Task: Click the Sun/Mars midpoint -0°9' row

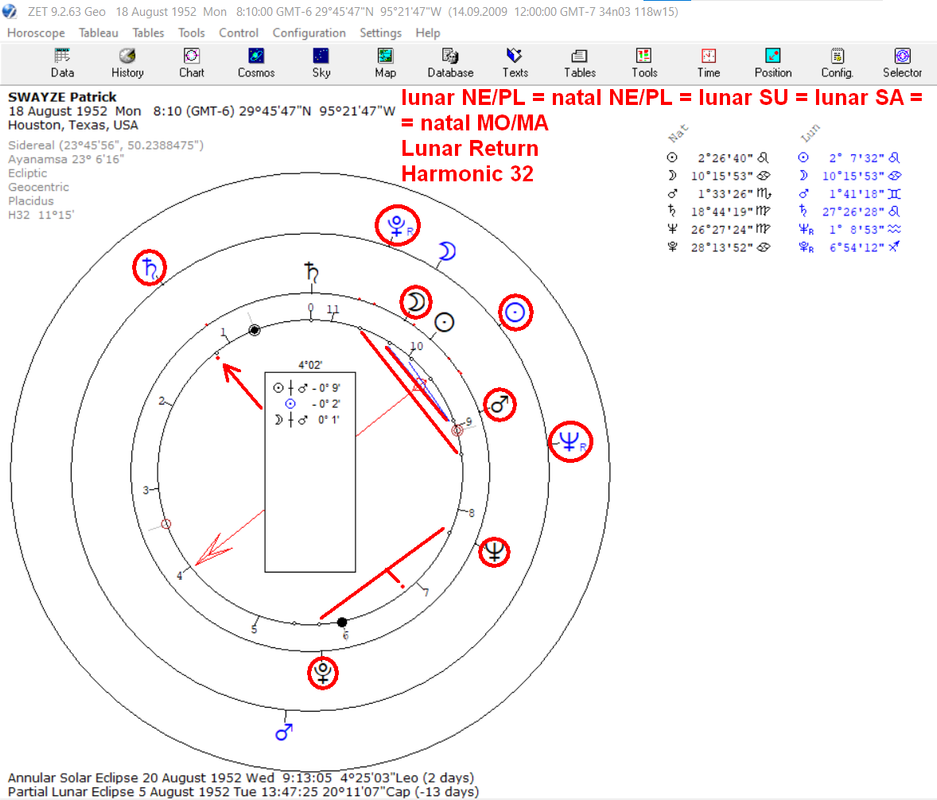Action: (307, 388)
